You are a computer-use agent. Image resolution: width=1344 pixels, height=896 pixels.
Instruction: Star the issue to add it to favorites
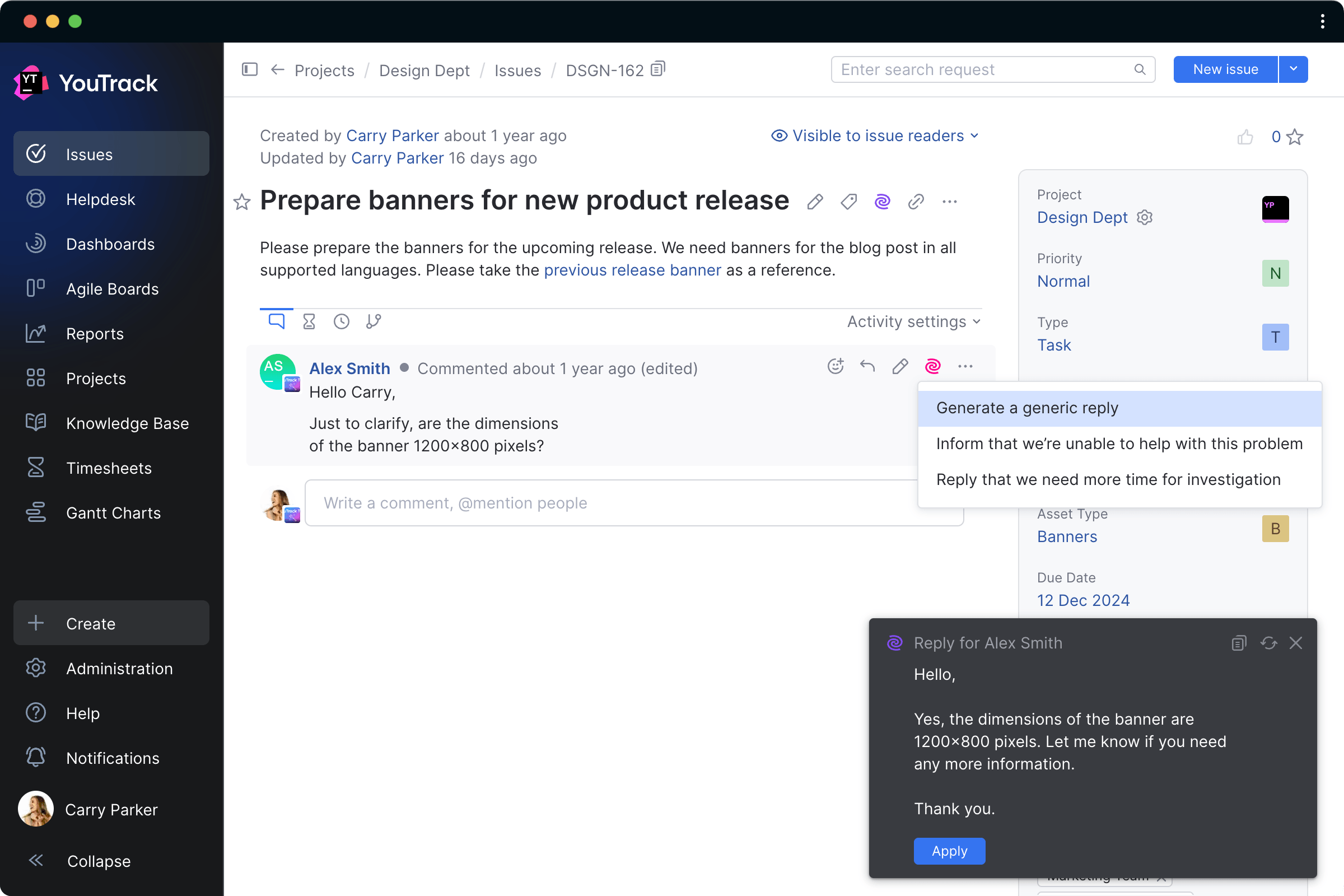(x=242, y=202)
